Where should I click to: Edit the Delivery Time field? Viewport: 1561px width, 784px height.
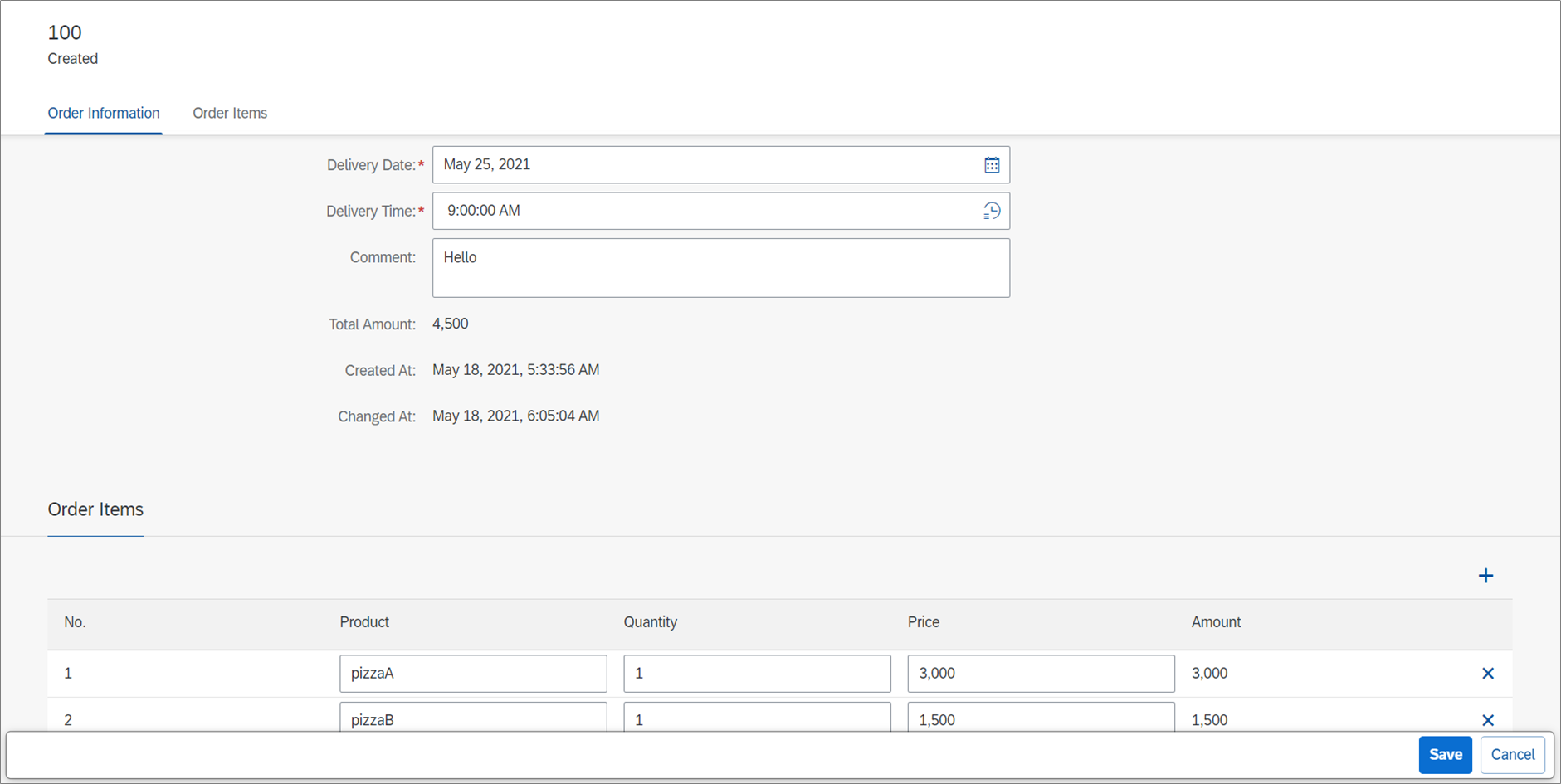click(x=721, y=212)
